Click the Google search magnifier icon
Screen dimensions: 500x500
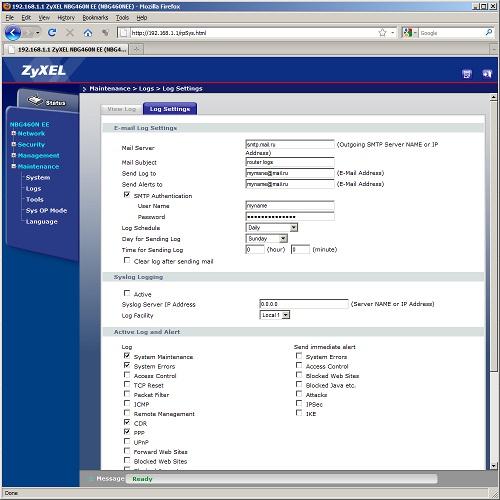[488, 33]
